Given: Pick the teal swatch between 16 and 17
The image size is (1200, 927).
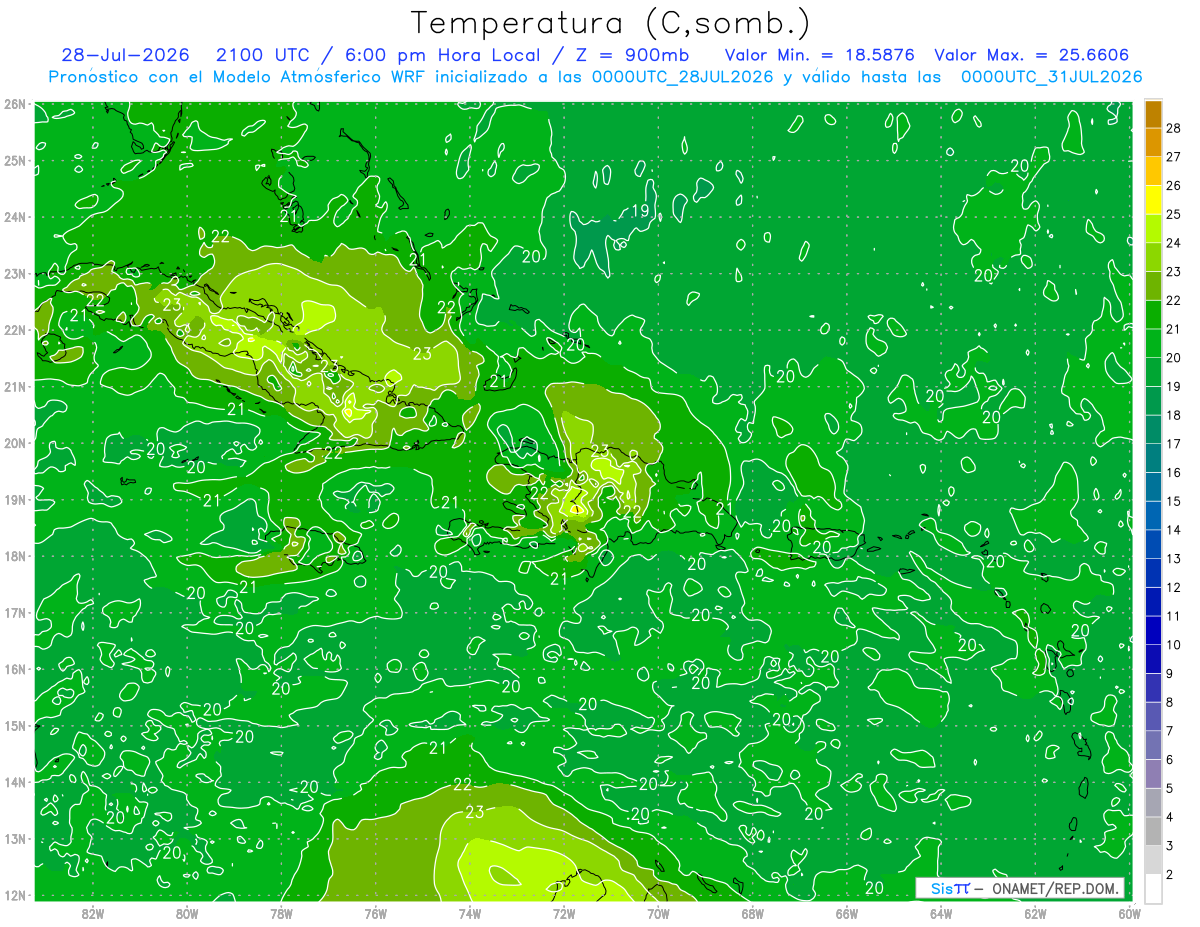Looking at the screenshot, I should (1153, 458).
